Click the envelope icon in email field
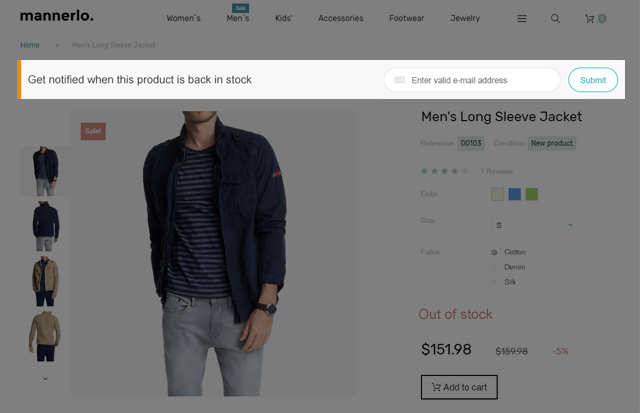Viewport: 640px width, 413px height. click(x=400, y=80)
